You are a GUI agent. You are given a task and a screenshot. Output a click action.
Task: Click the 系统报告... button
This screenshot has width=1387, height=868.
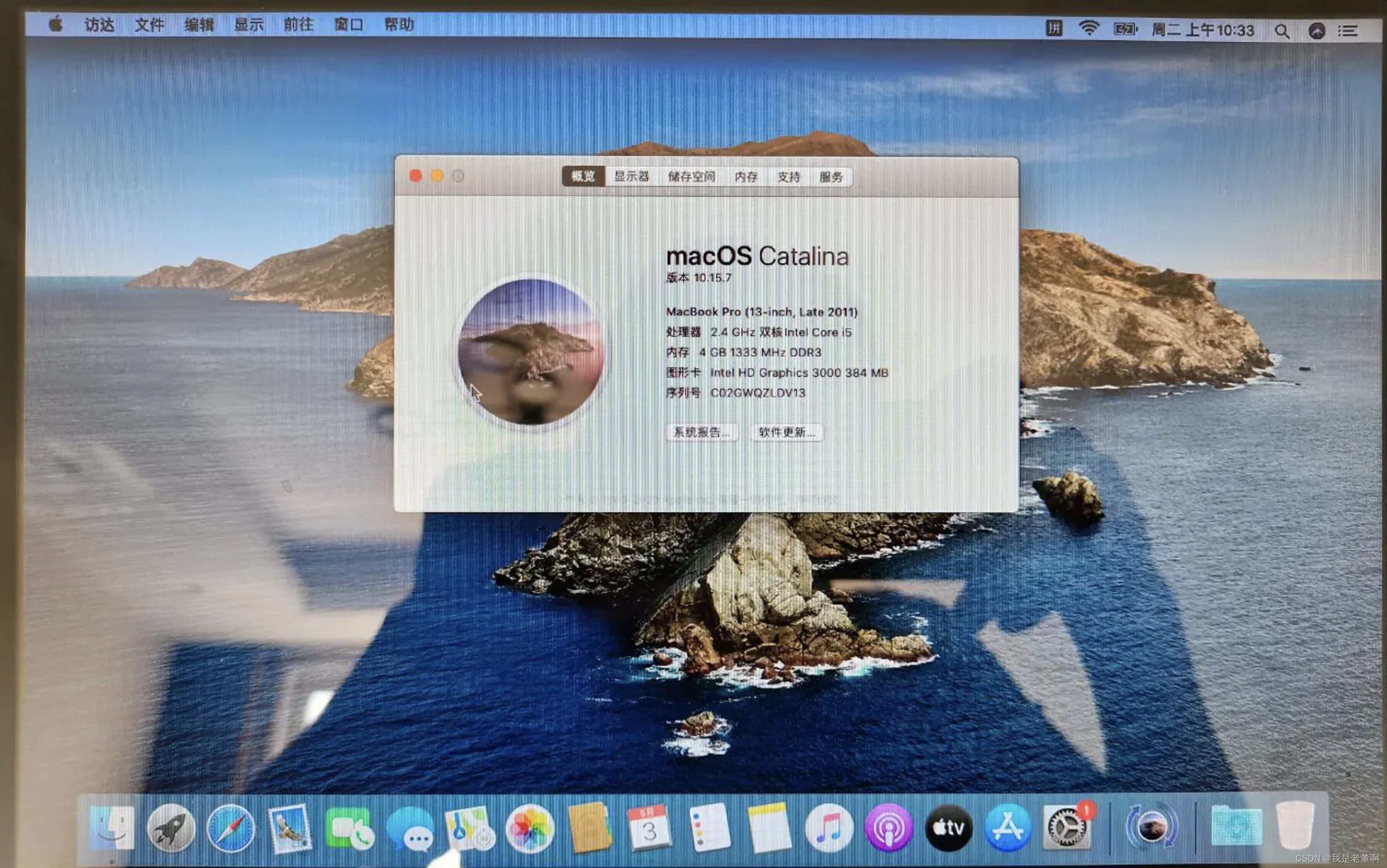[x=701, y=432]
